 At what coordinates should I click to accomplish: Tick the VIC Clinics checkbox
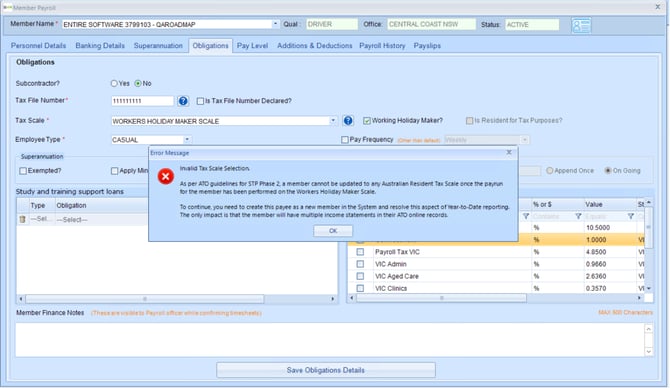[360, 288]
